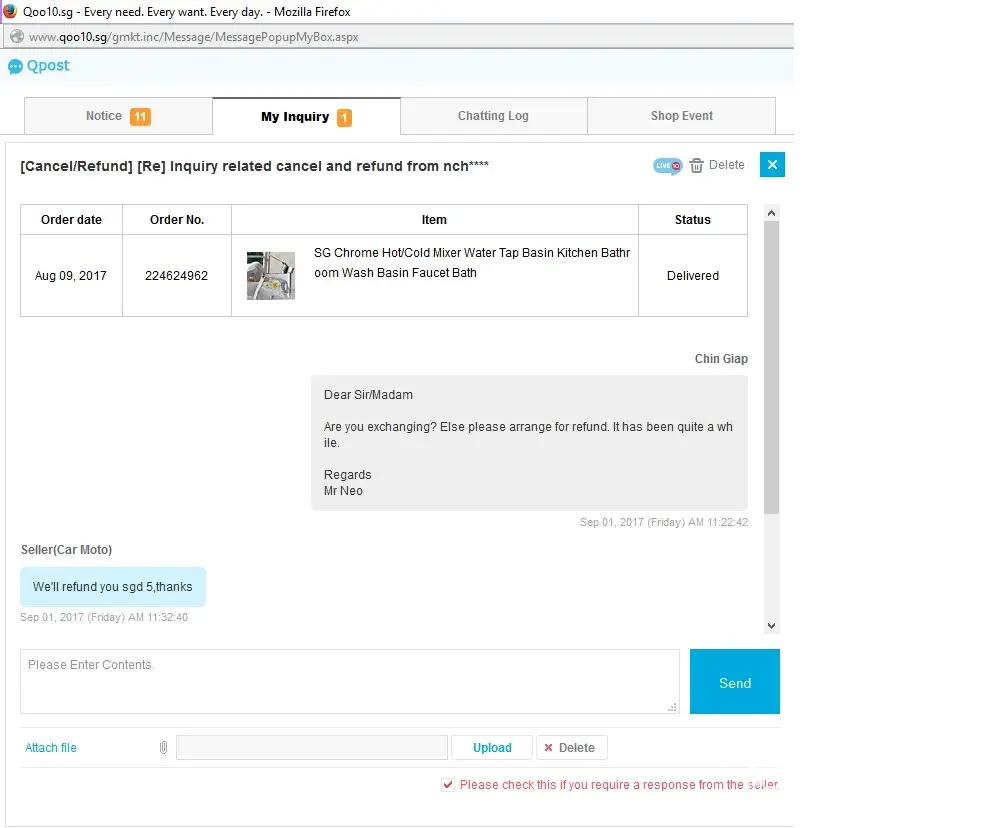Image resolution: width=1008 pixels, height=828 pixels.
Task: Switch to the Chatting Log tab
Action: pyautogui.click(x=493, y=116)
